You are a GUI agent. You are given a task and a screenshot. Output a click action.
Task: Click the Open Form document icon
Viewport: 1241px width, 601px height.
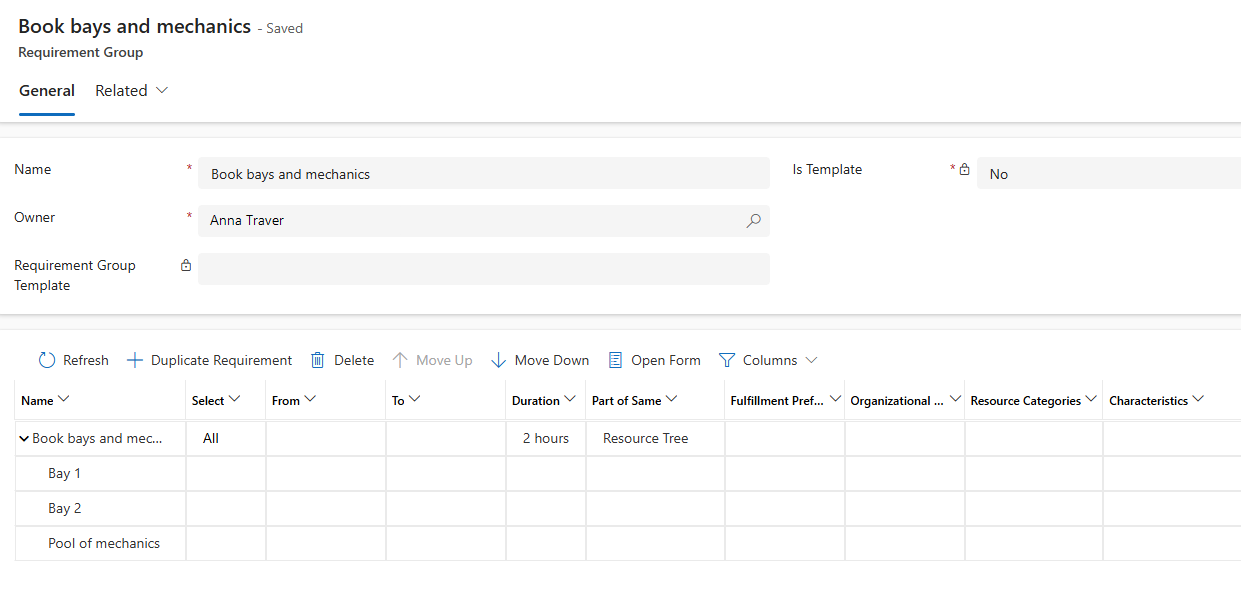click(x=615, y=360)
